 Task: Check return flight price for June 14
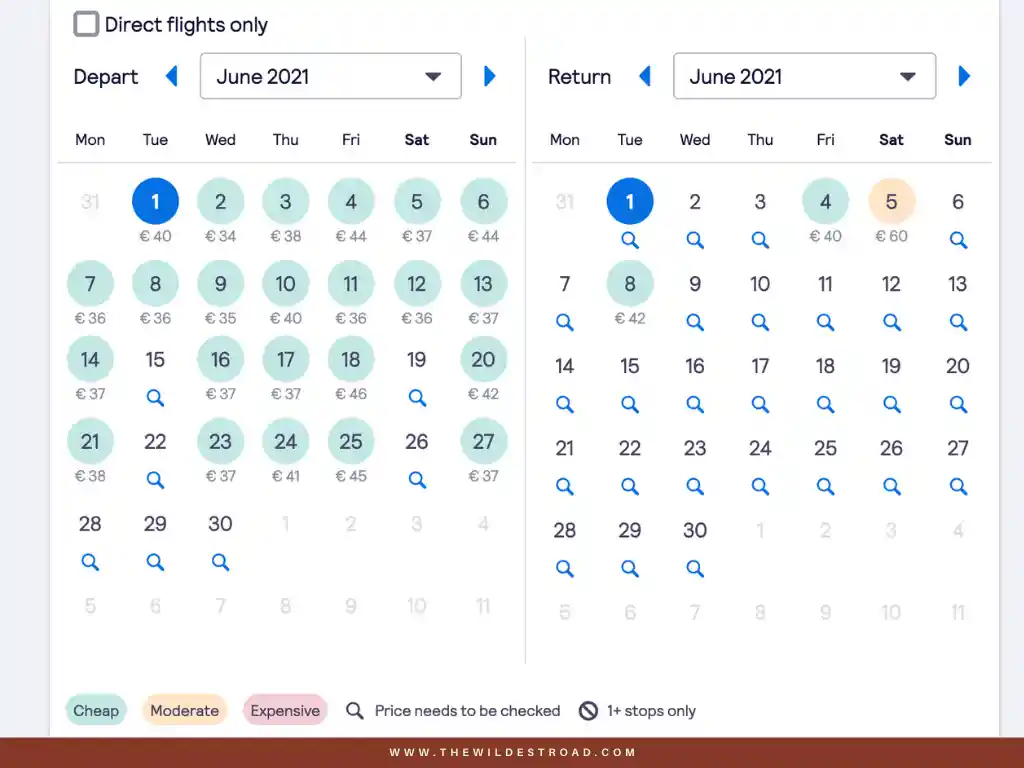[565, 404]
